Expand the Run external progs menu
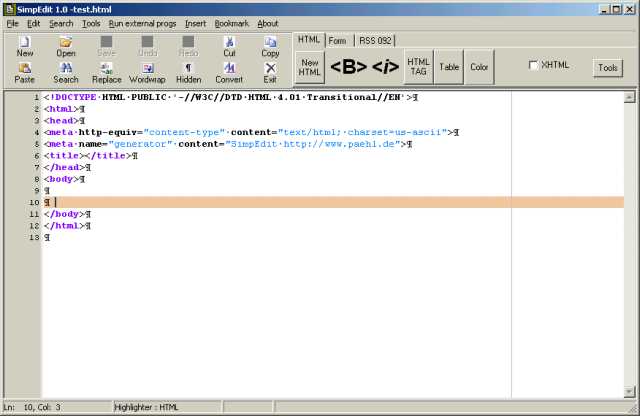Screen dimensions: 640x416 click(x=143, y=23)
